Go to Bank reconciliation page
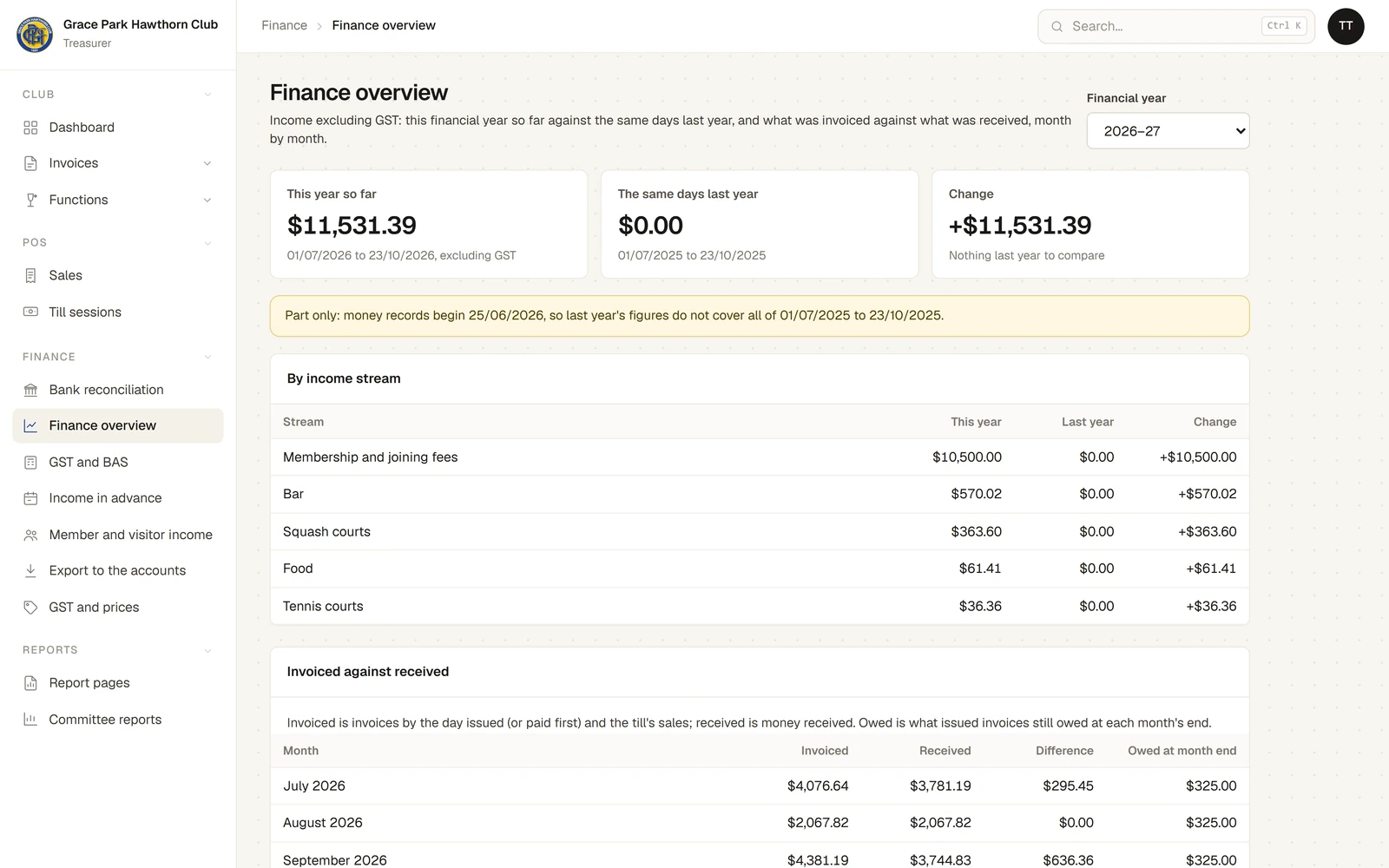Viewport: 1389px width, 868px height. [118, 390]
